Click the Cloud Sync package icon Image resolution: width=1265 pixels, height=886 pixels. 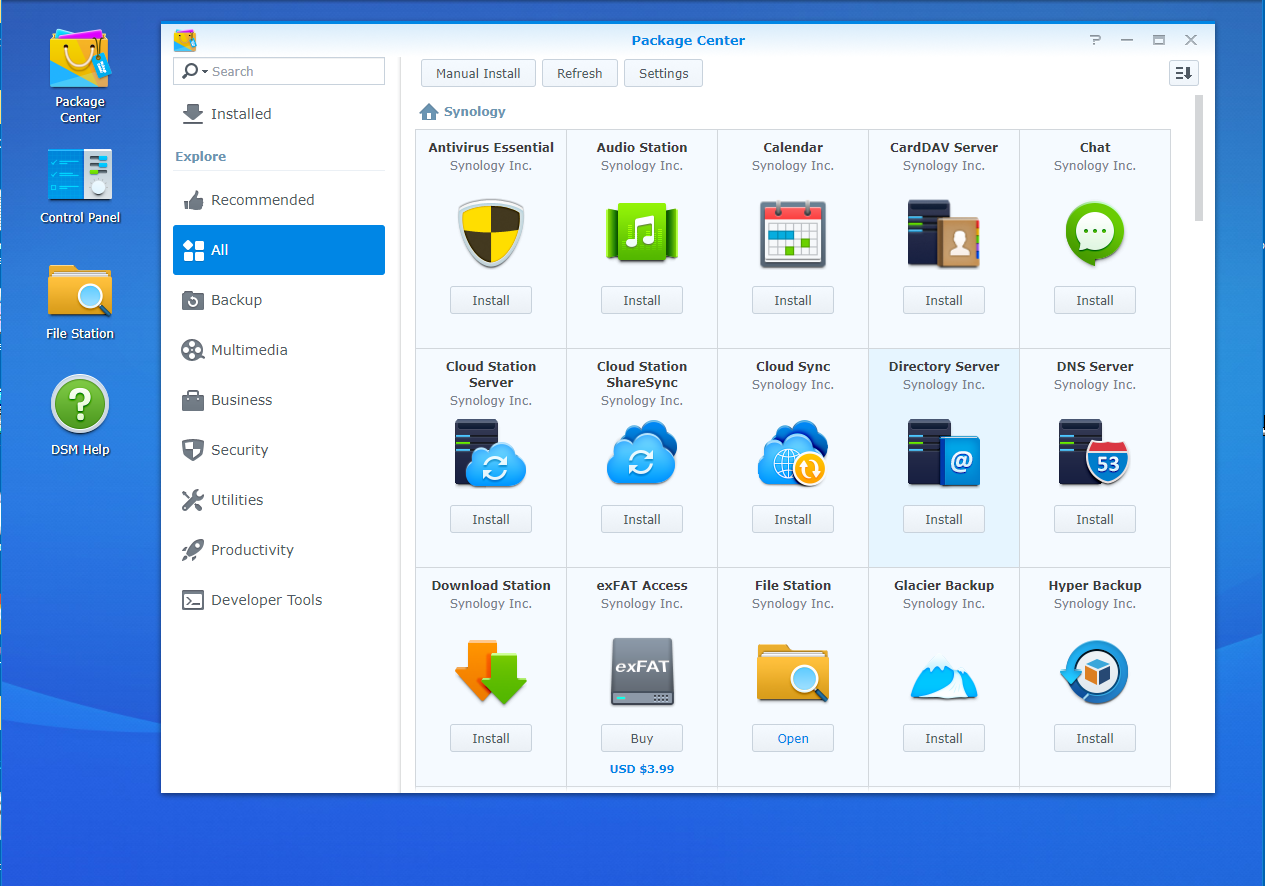coord(793,452)
